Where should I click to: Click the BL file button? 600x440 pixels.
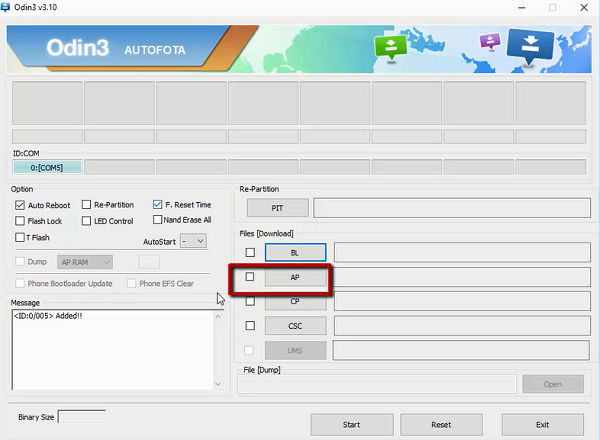295,253
